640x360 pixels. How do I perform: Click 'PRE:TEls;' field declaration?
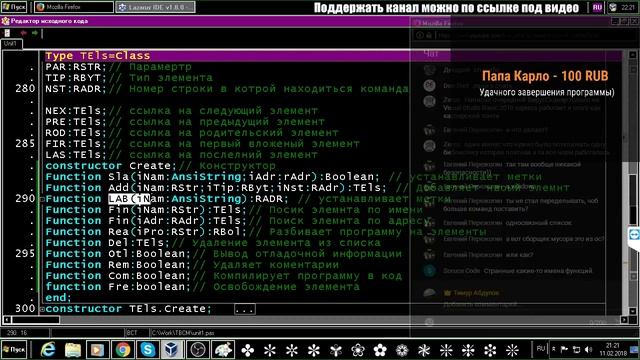pyautogui.click(x=76, y=122)
